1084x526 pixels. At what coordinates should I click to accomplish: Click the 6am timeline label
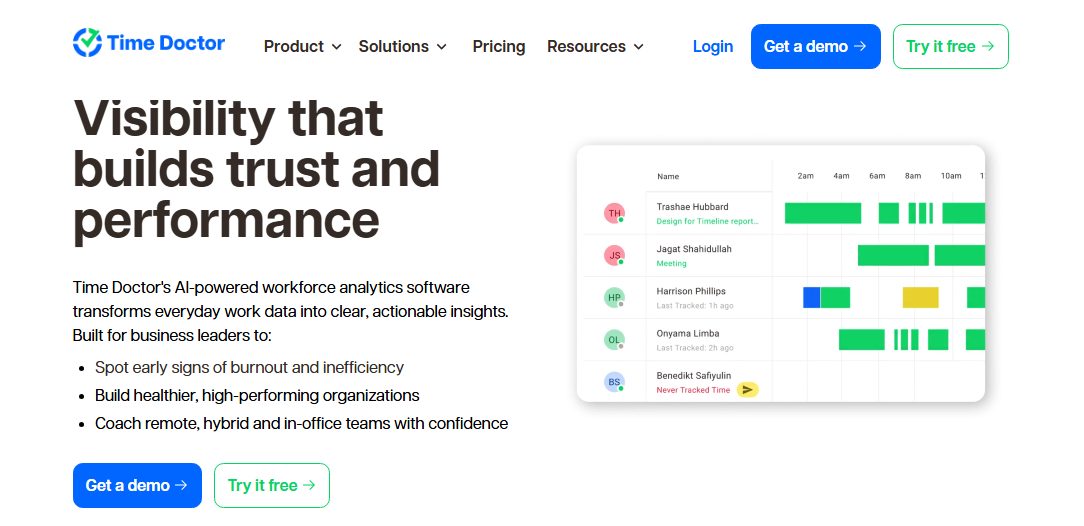point(877,176)
